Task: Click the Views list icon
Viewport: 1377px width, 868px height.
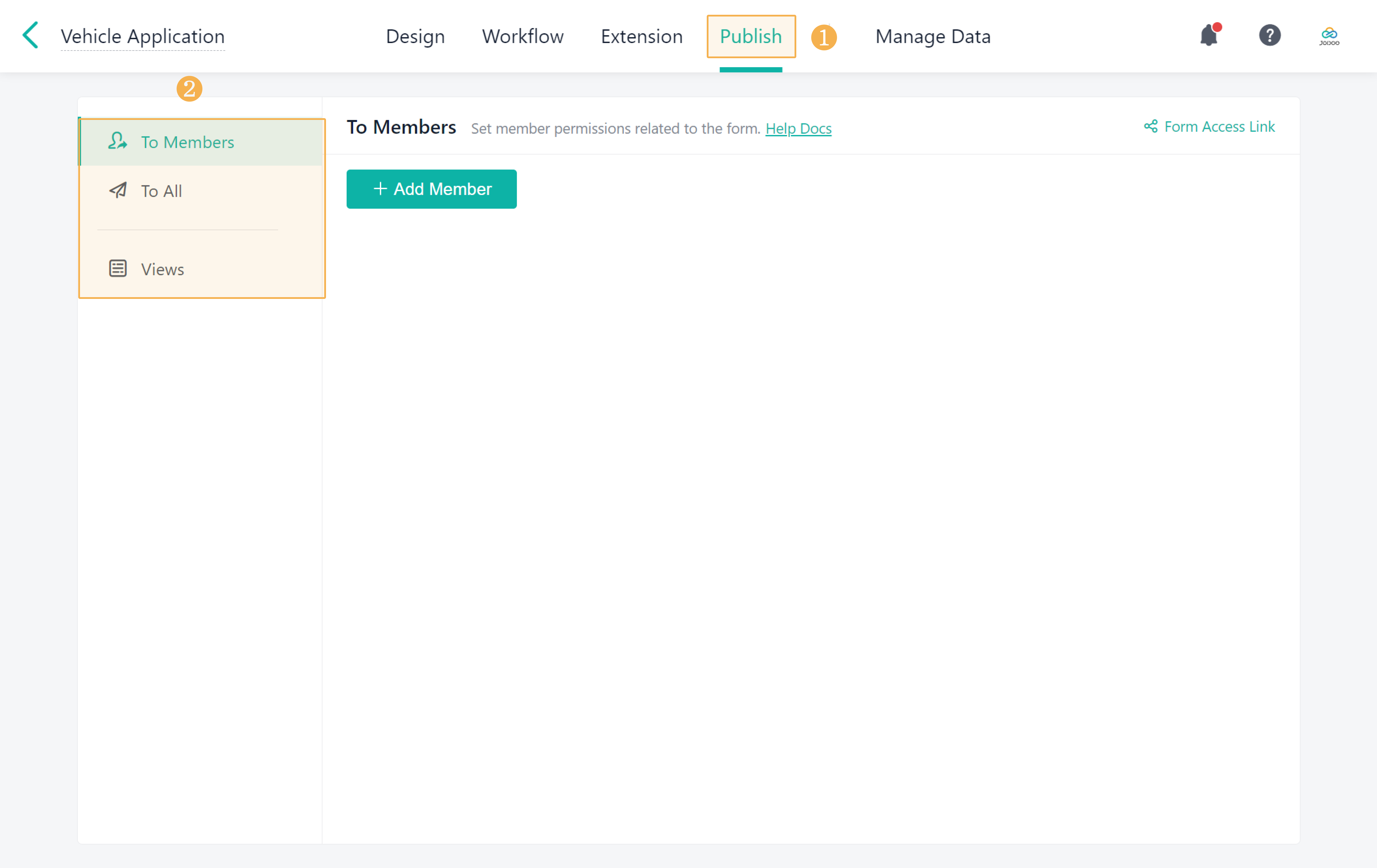Action: [x=118, y=268]
